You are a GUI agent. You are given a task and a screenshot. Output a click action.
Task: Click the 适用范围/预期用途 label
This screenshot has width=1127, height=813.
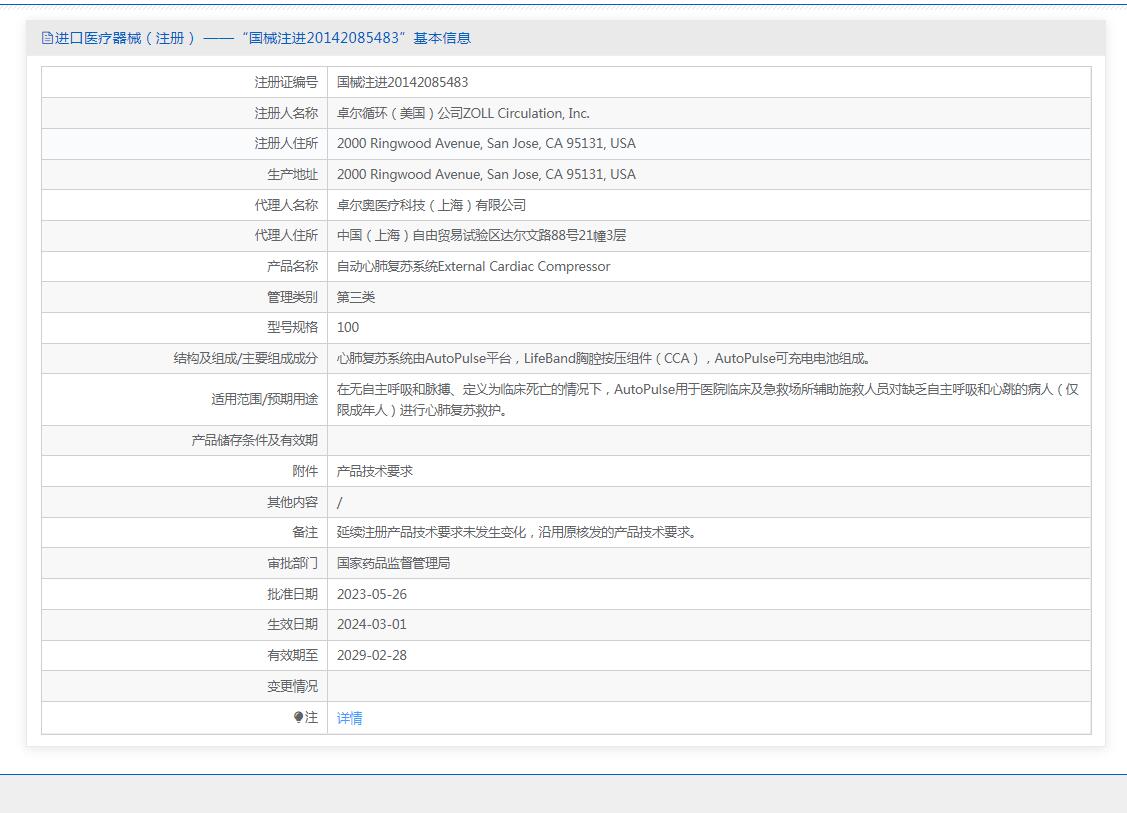[264, 399]
